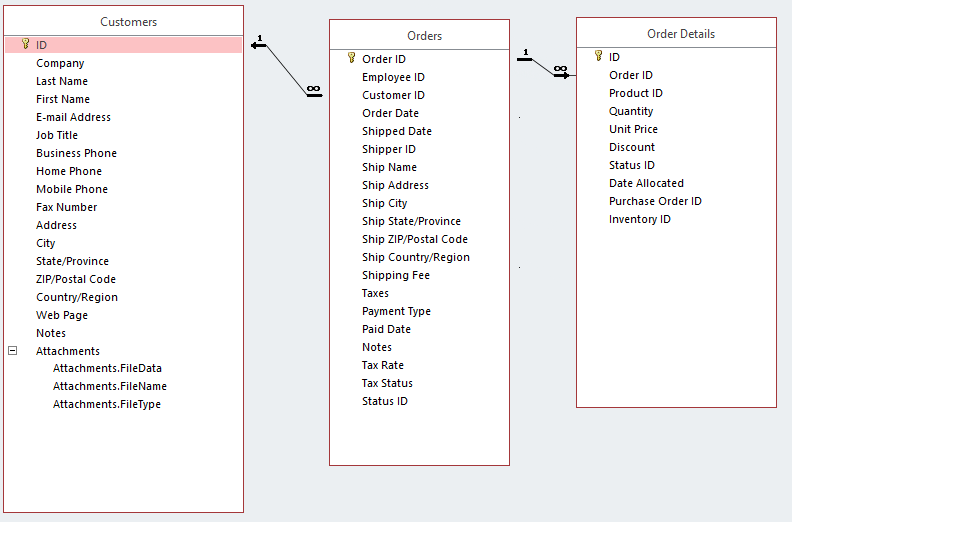Select the Shipped Date field in Orders
This screenshot has width=960, height=540.
click(396, 131)
